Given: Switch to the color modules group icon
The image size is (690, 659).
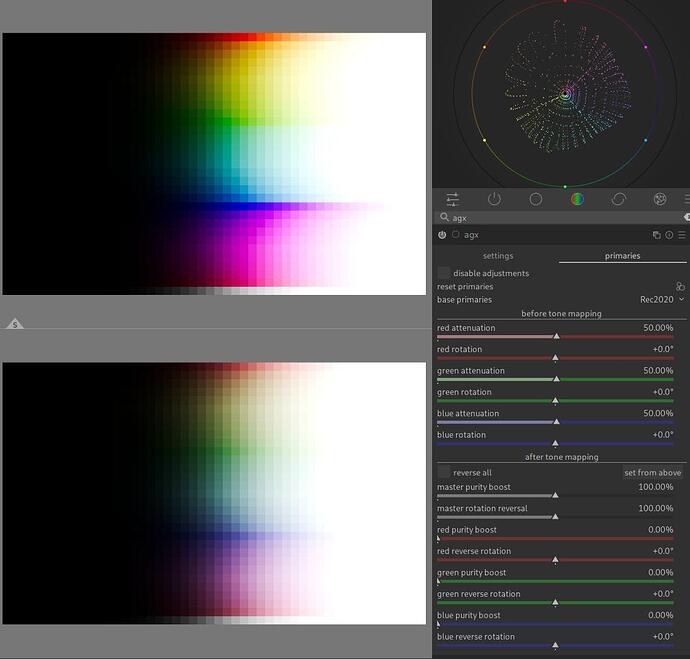Looking at the screenshot, I should 577,199.
